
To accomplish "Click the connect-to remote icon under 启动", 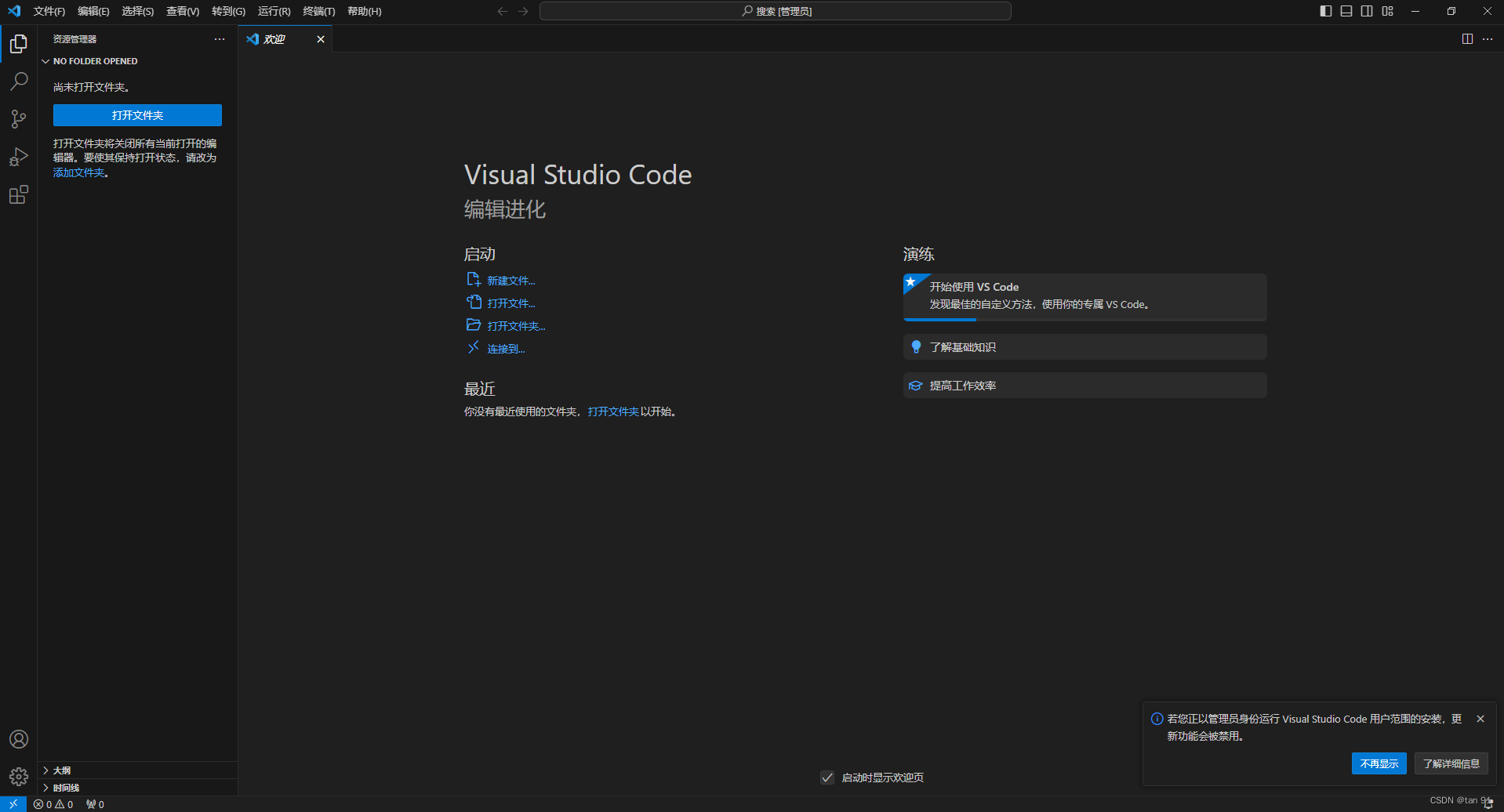I will click(474, 348).
